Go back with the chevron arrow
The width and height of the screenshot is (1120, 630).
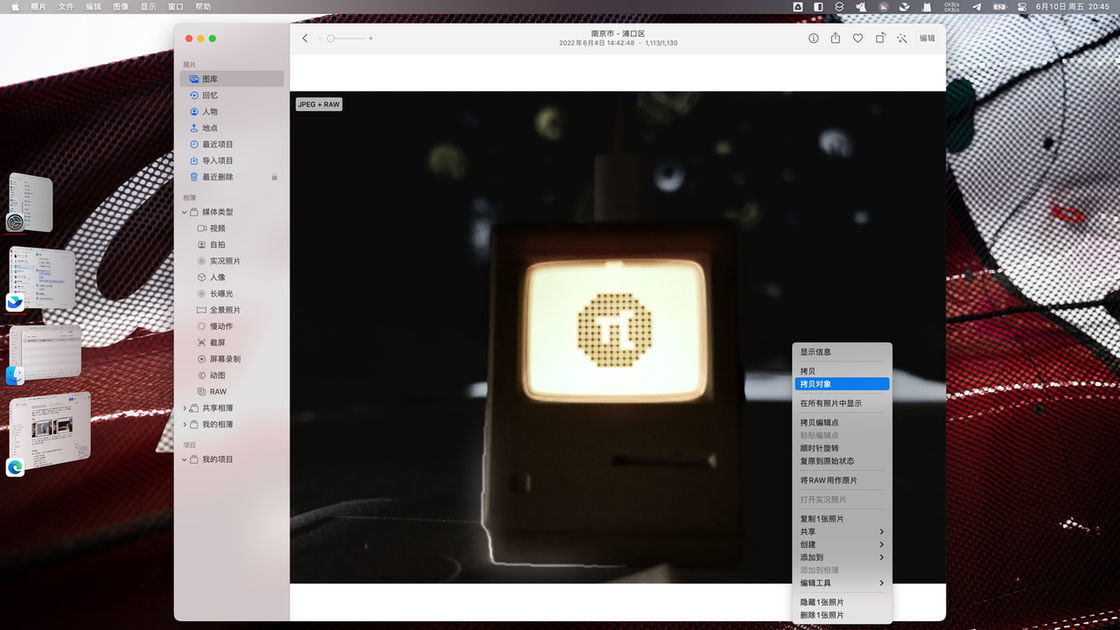click(305, 39)
